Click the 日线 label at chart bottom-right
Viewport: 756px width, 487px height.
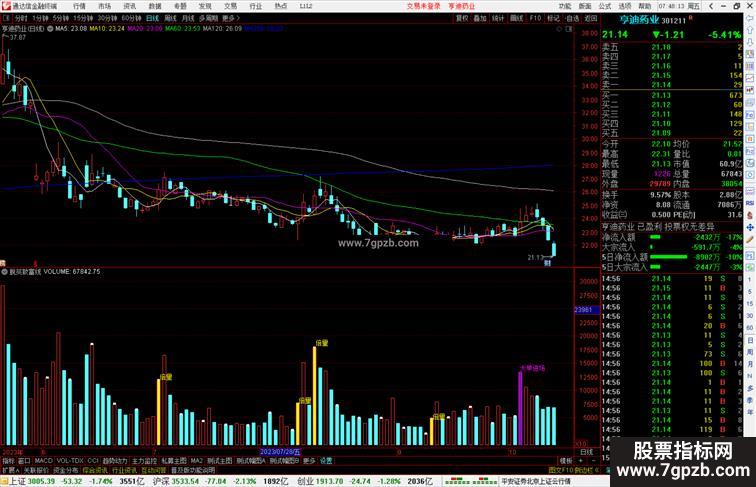click(586, 452)
